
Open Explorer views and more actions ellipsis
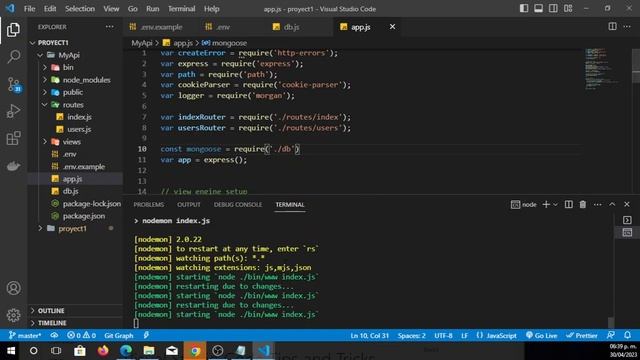[x=110, y=27]
